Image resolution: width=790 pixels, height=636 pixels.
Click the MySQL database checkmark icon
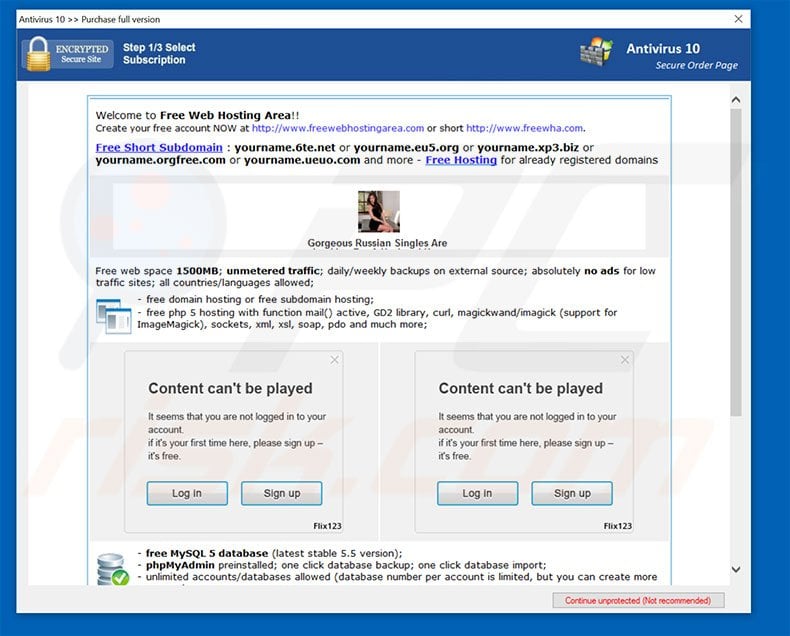(113, 569)
